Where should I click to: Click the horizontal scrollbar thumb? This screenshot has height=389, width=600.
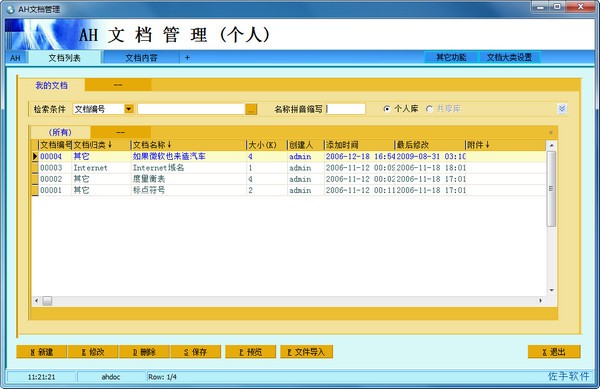(47, 301)
